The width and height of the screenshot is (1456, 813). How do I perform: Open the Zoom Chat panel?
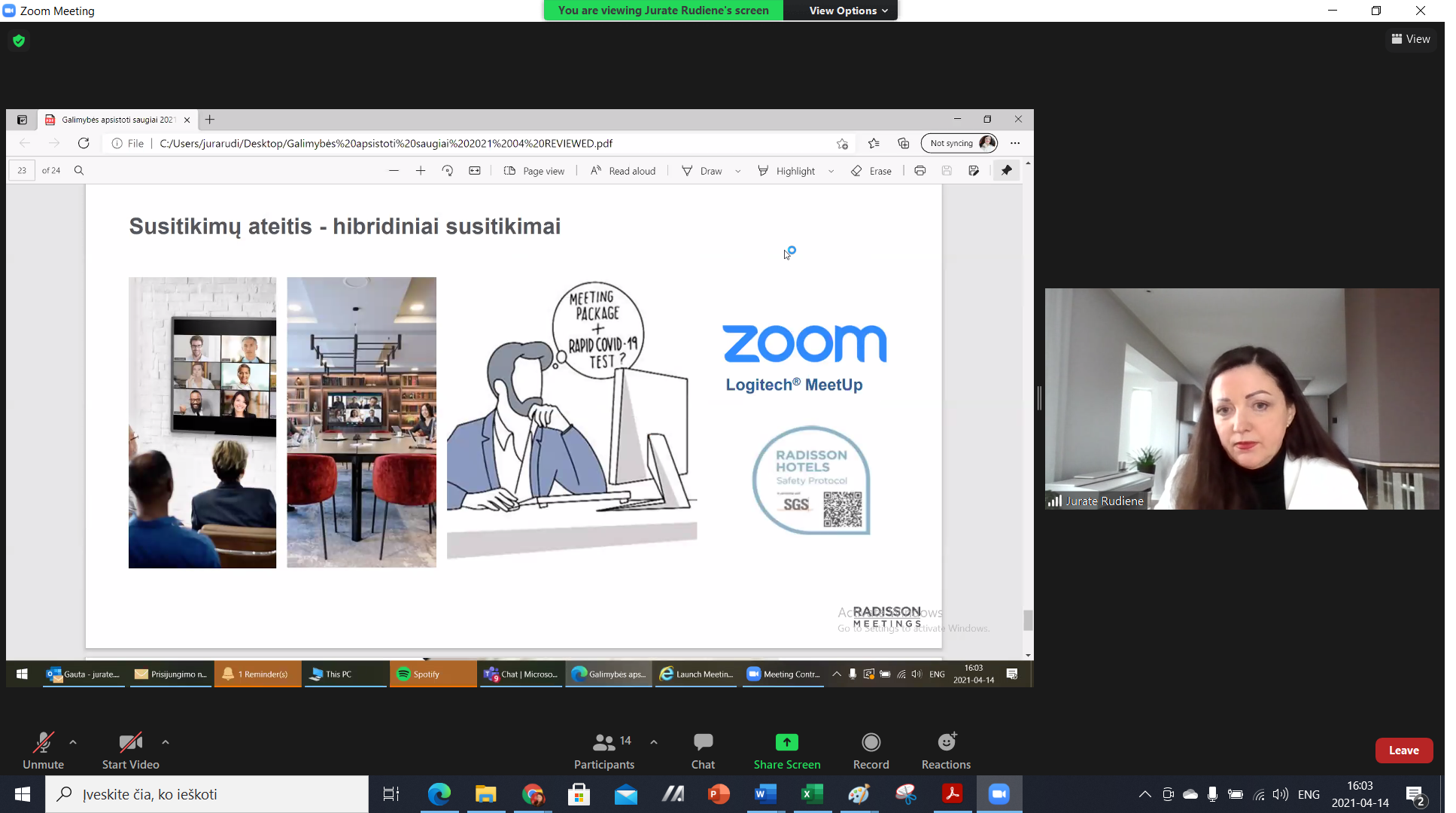(x=703, y=751)
